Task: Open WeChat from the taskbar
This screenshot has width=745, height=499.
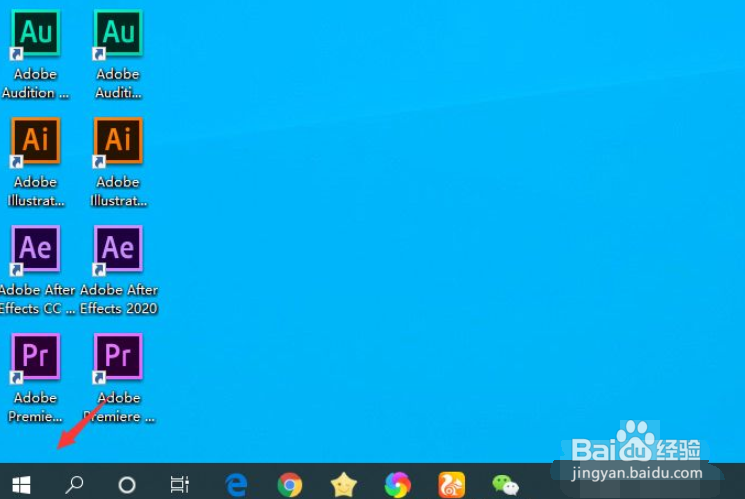Action: tap(506, 485)
